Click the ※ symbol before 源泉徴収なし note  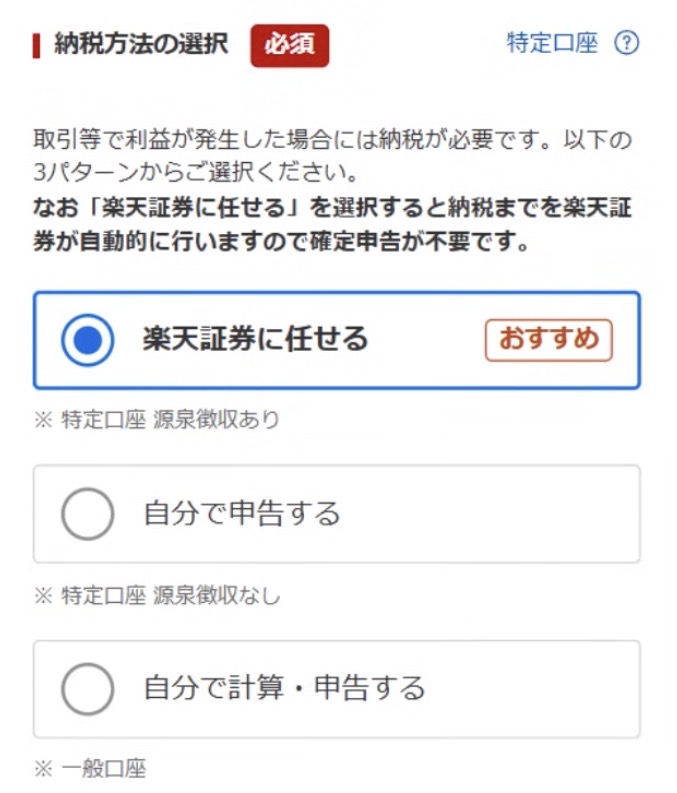coord(42,596)
